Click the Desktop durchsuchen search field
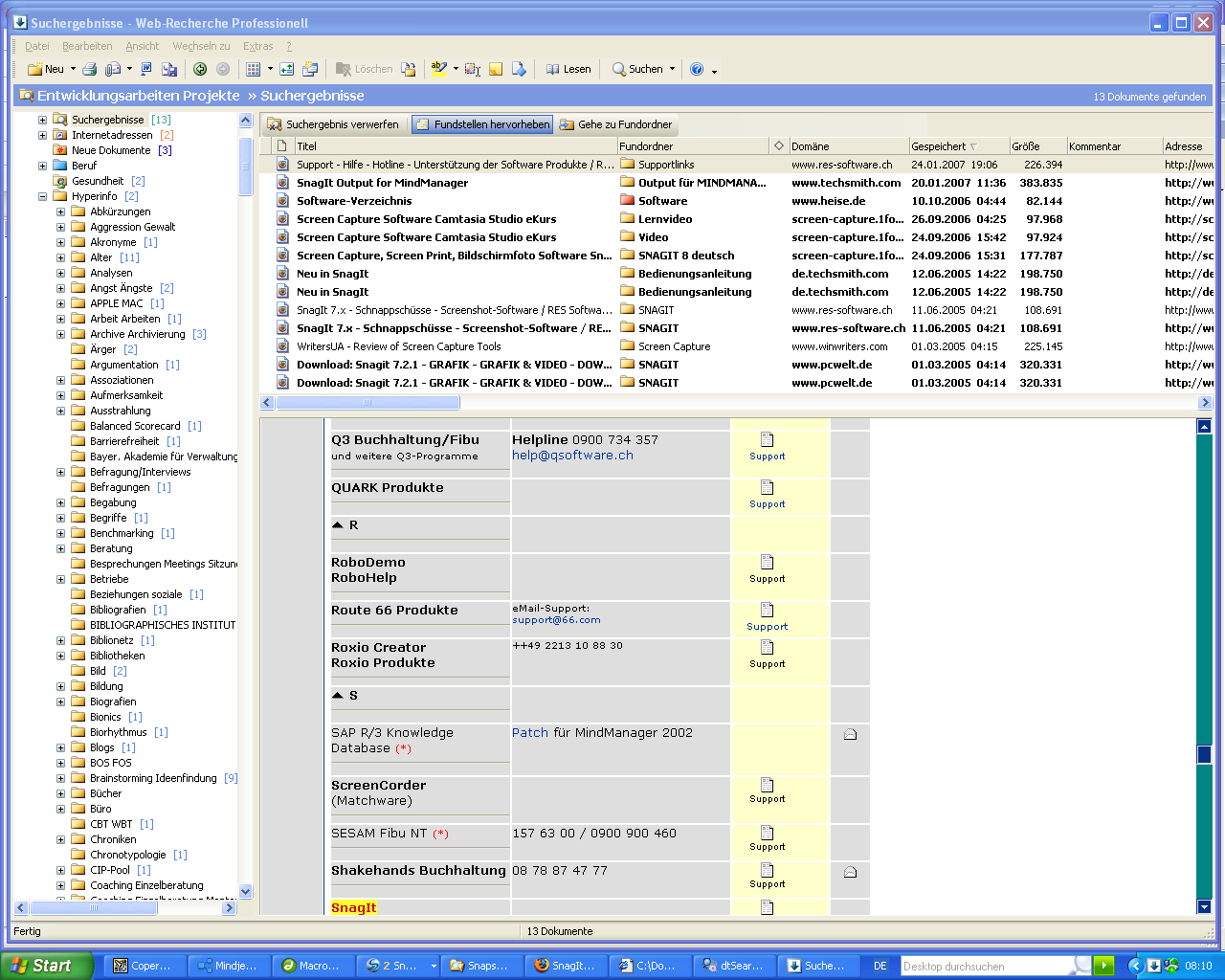 [x=984, y=967]
